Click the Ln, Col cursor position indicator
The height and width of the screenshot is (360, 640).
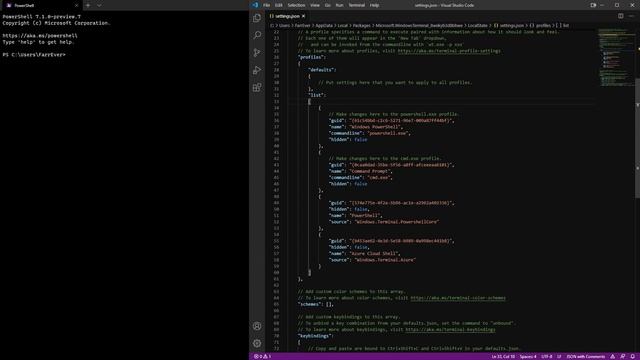coord(503,356)
